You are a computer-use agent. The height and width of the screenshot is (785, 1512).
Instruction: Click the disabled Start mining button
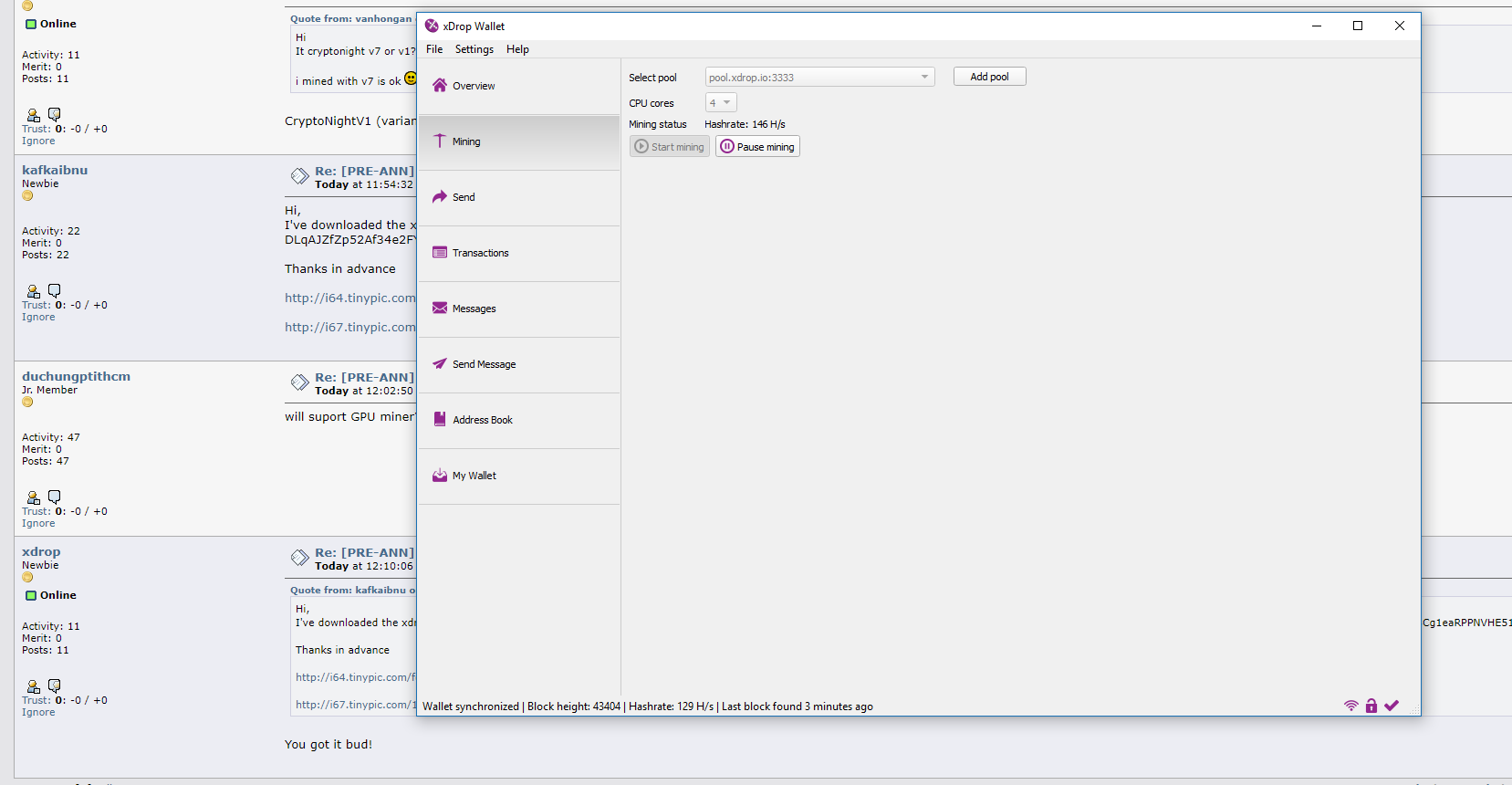click(670, 147)
